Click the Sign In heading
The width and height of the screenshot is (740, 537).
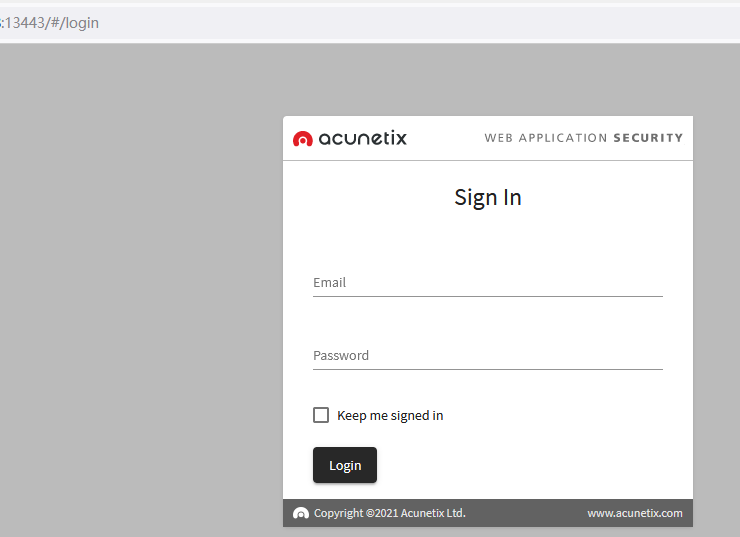tap(488, 197)
